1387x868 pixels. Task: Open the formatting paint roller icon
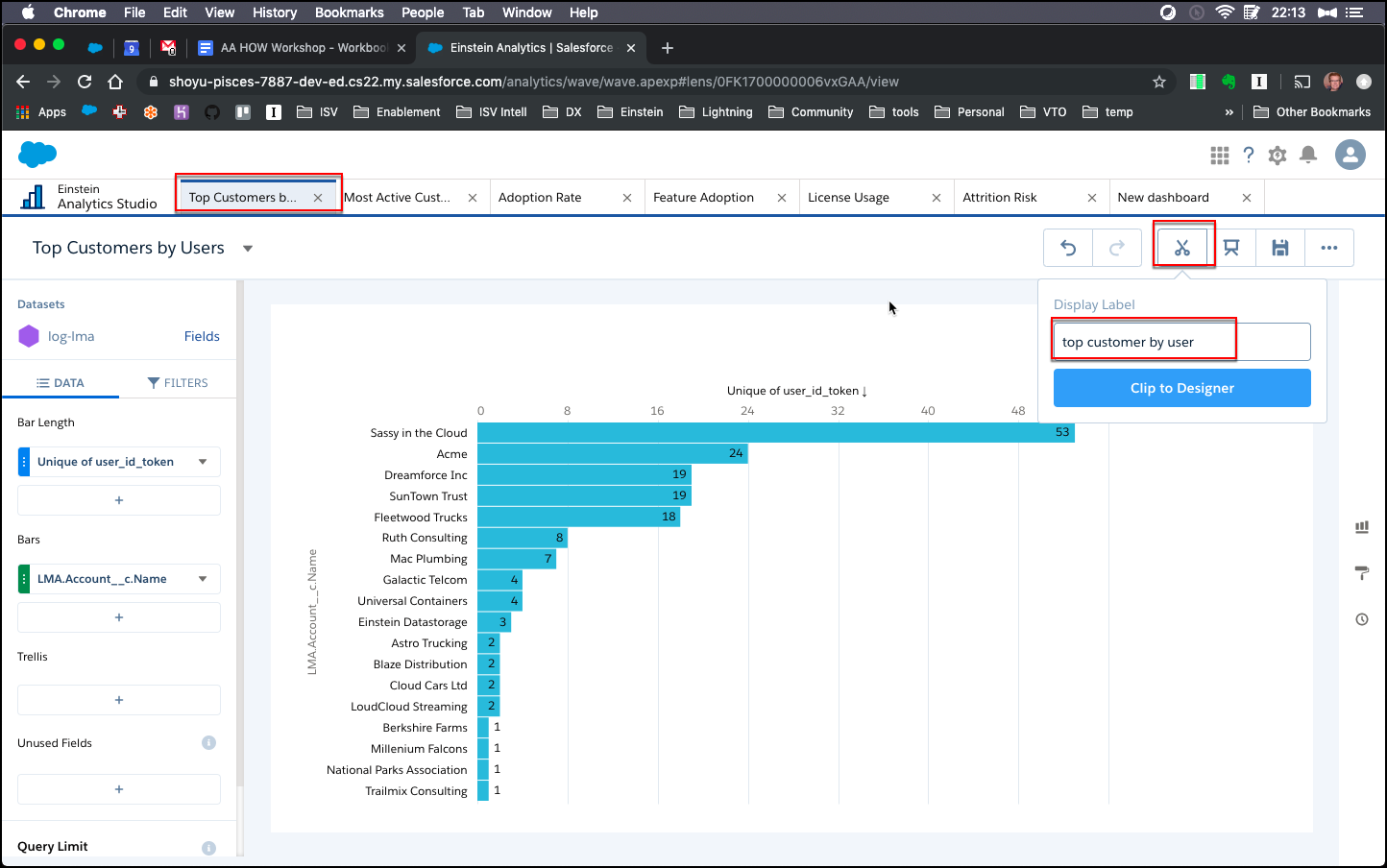1362,573
